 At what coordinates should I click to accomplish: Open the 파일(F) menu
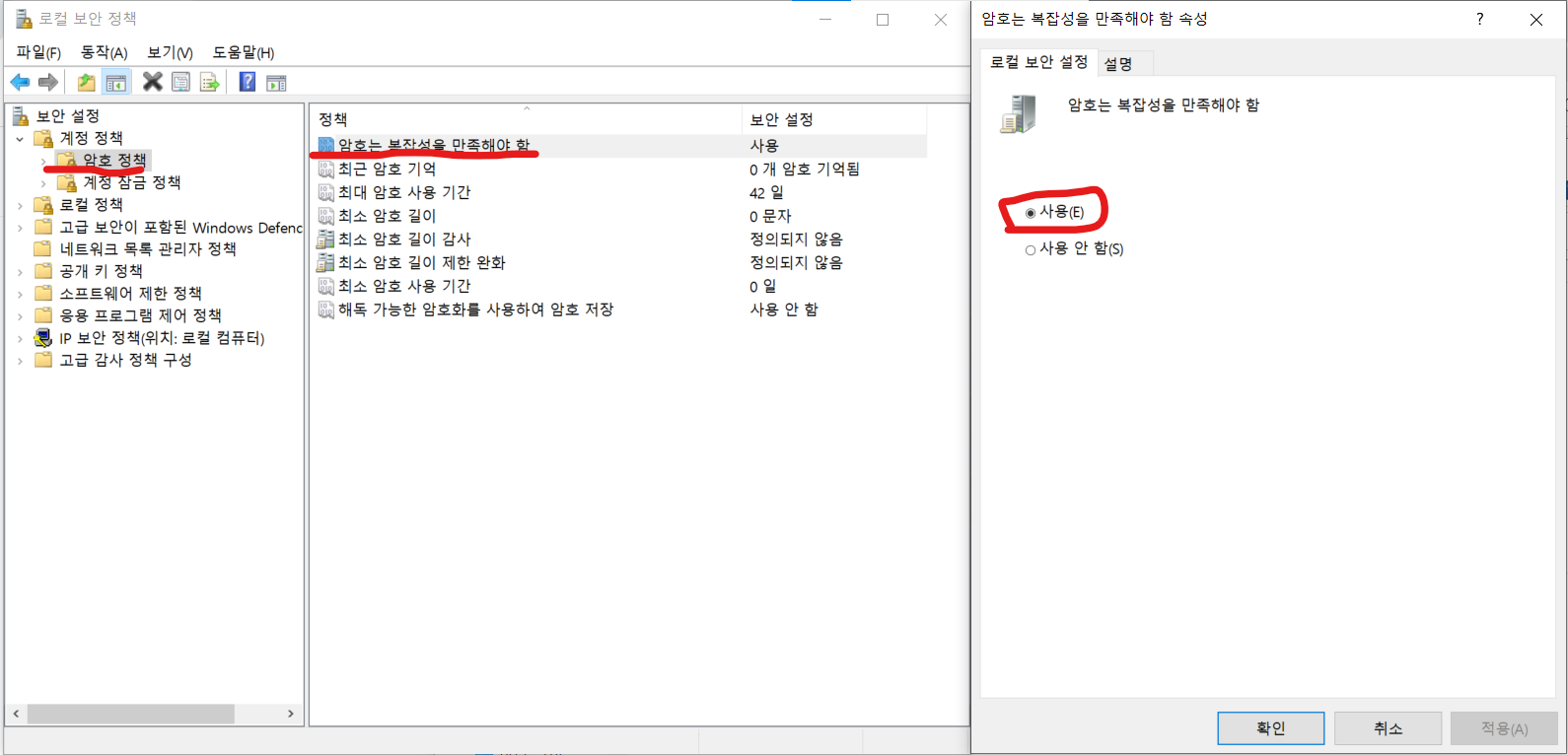38,52
